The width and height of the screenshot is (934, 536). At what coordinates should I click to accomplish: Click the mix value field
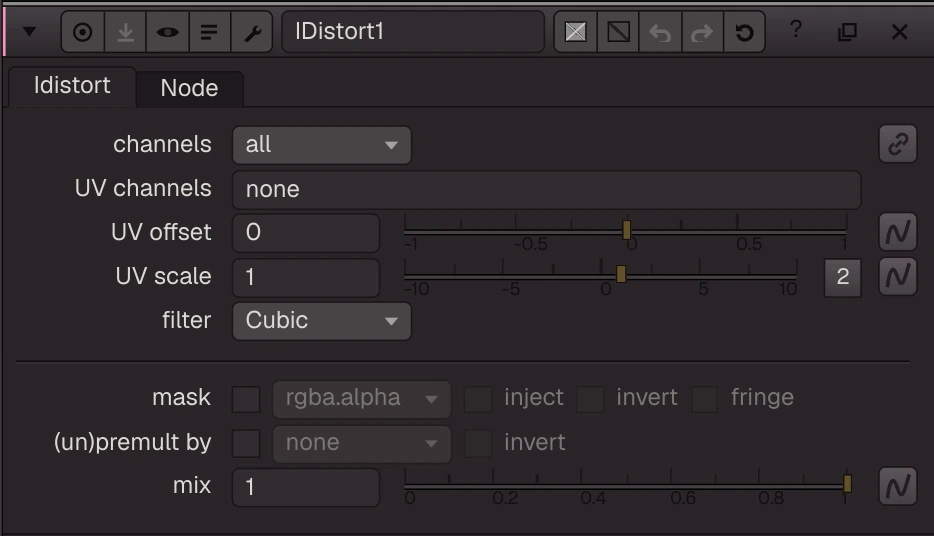click(306, 487)
